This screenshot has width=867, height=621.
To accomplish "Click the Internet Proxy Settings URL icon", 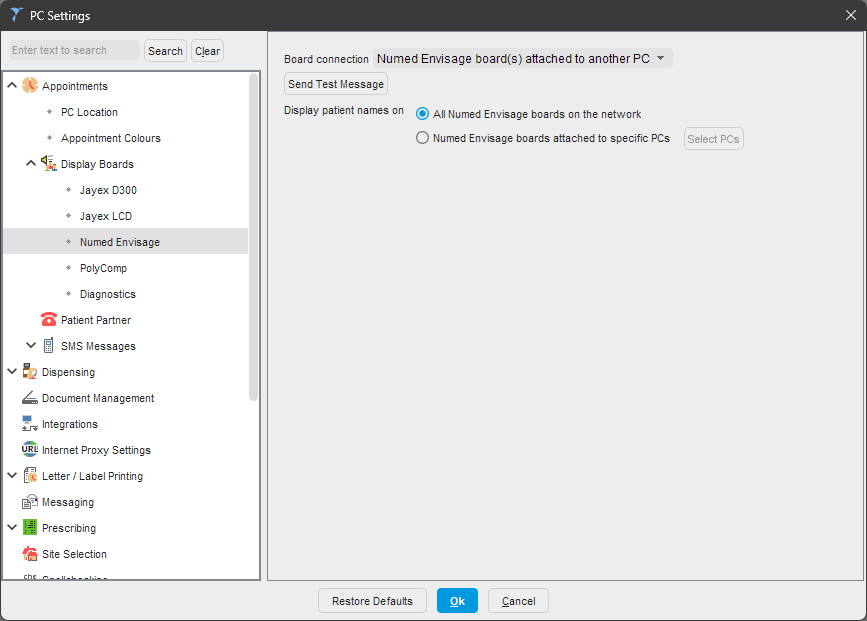I will [30, 450].
